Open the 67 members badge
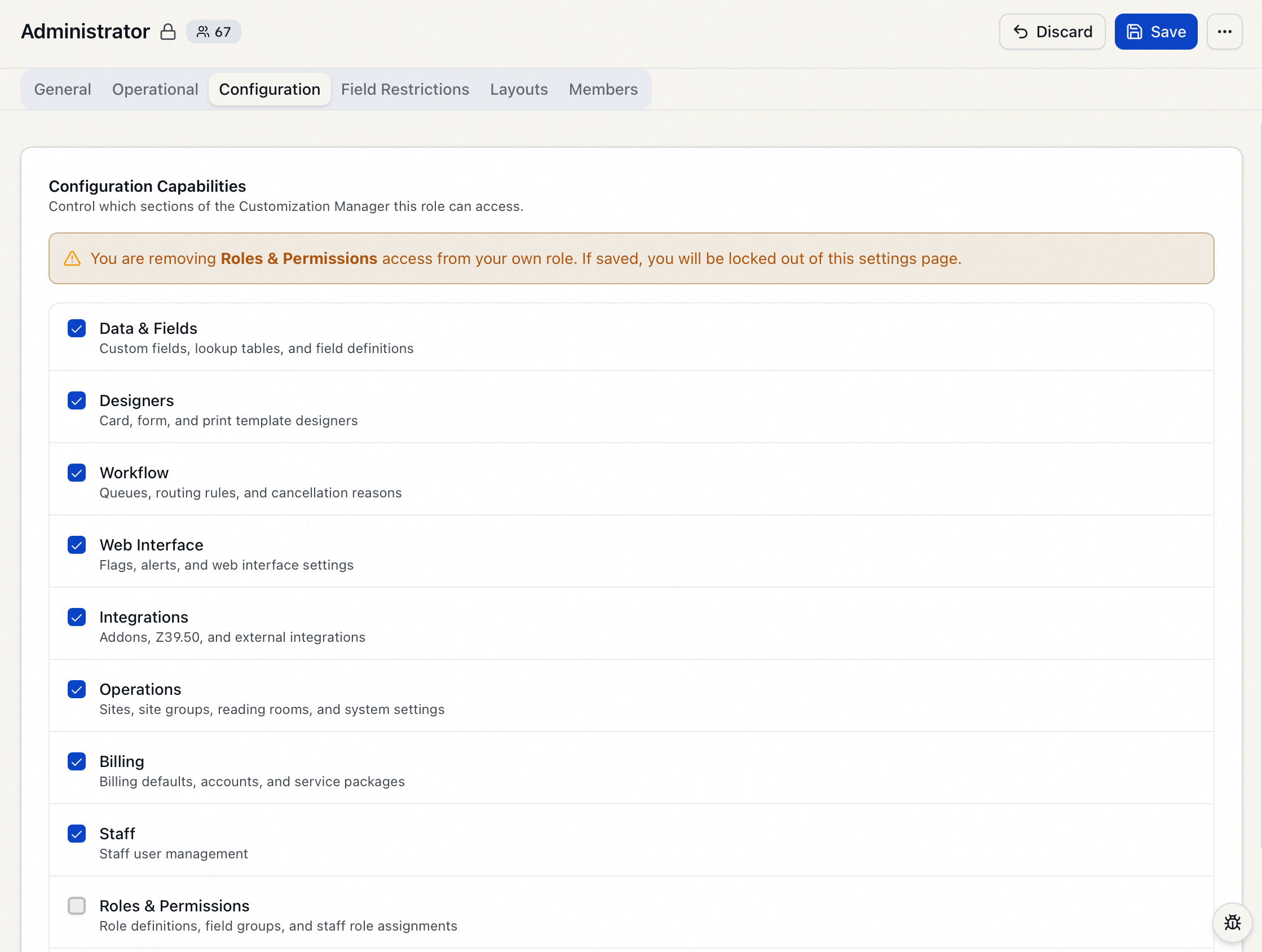Screen dimensions: 1262x952 [213, 32]
